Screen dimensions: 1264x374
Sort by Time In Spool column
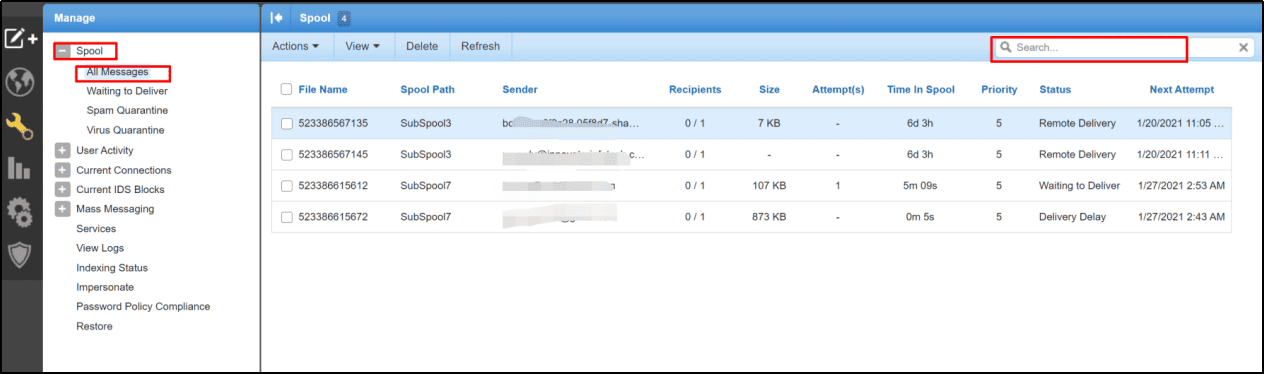click(x=921, y=89)
